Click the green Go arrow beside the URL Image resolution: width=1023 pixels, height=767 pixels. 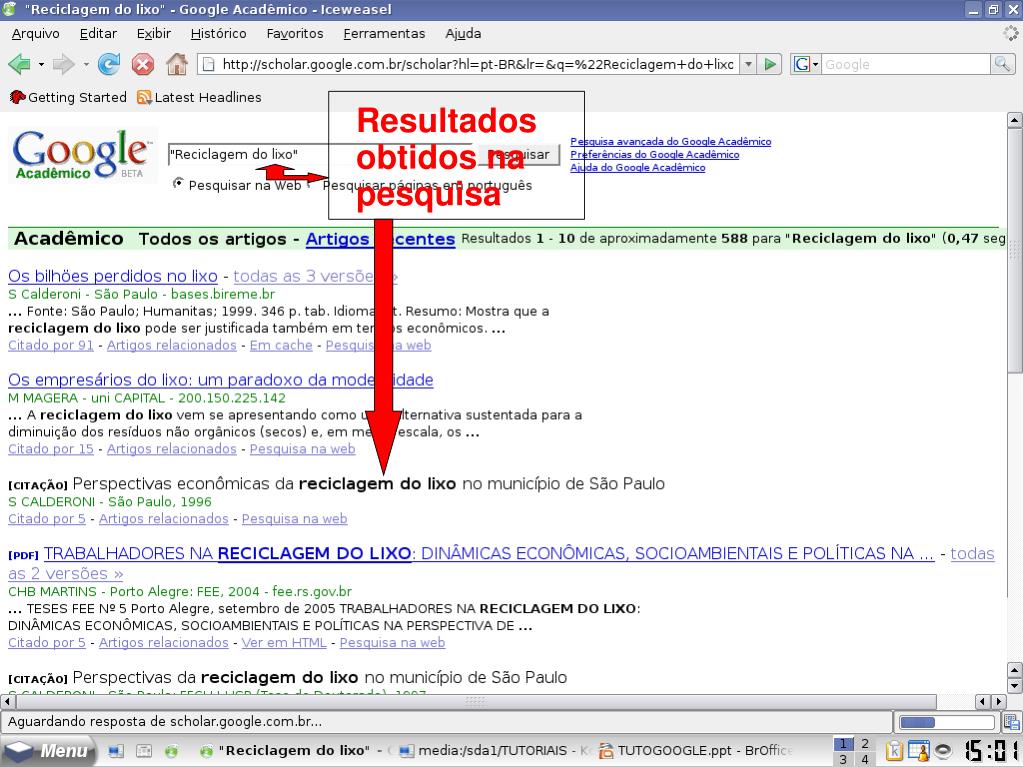771,64
